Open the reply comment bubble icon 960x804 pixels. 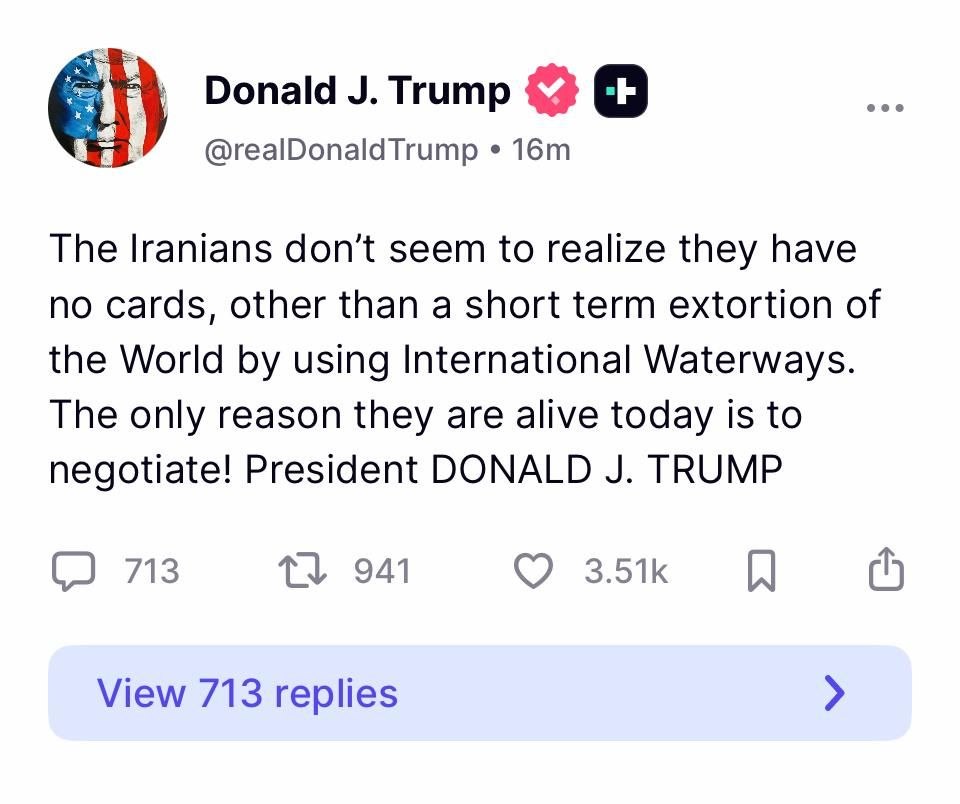point(71,571)
